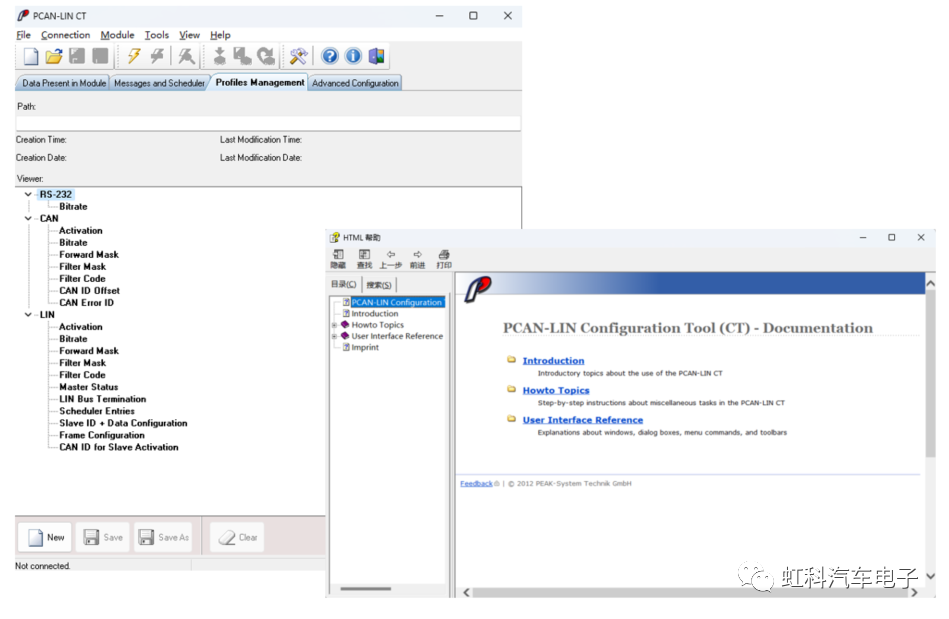Click the blue question mark Help icon
This screenshot has width=949, height=619.
(330, 56)
